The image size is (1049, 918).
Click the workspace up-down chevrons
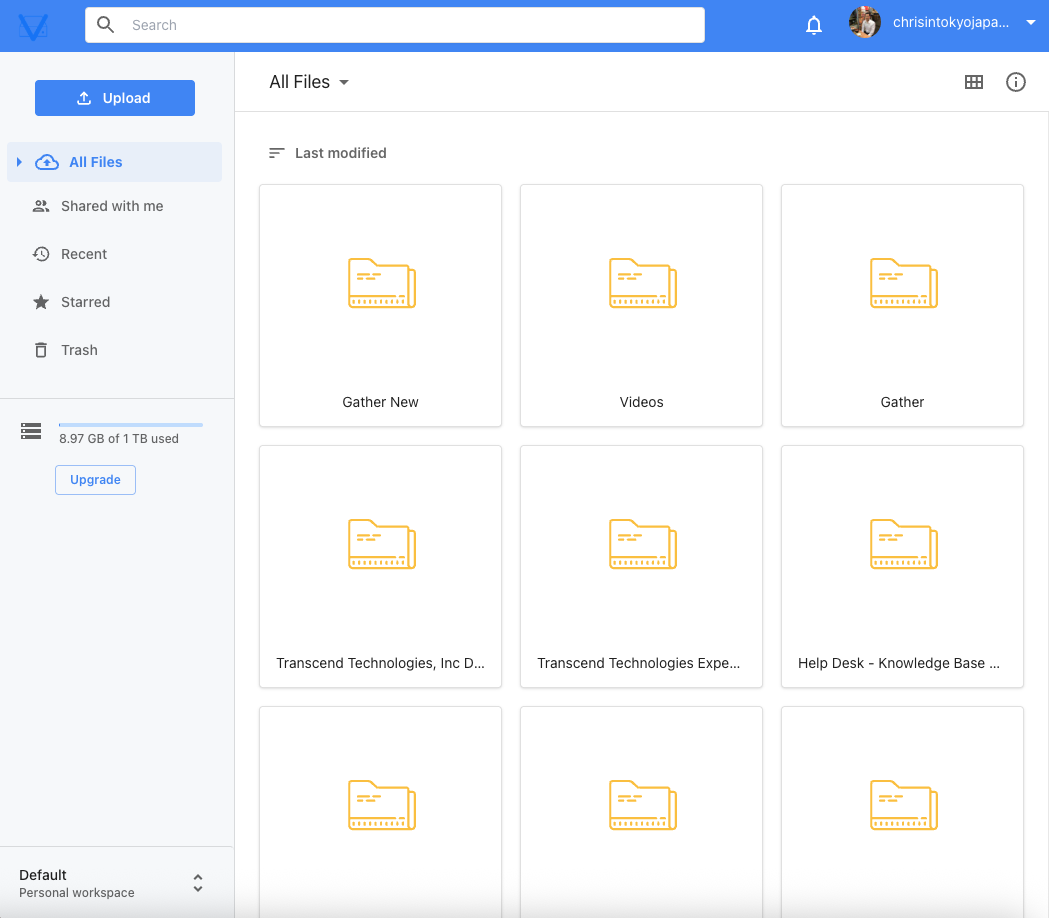[198, 883]
